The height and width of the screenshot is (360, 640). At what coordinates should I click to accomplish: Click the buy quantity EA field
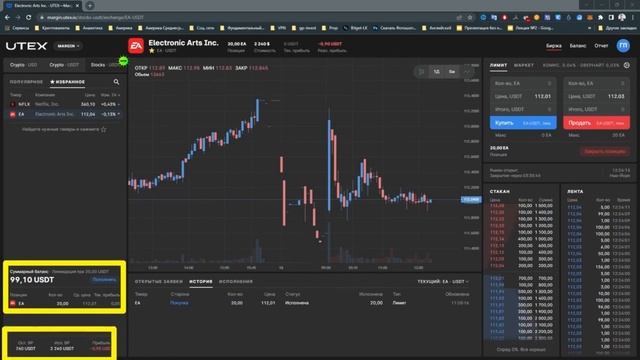coord(523,83)
